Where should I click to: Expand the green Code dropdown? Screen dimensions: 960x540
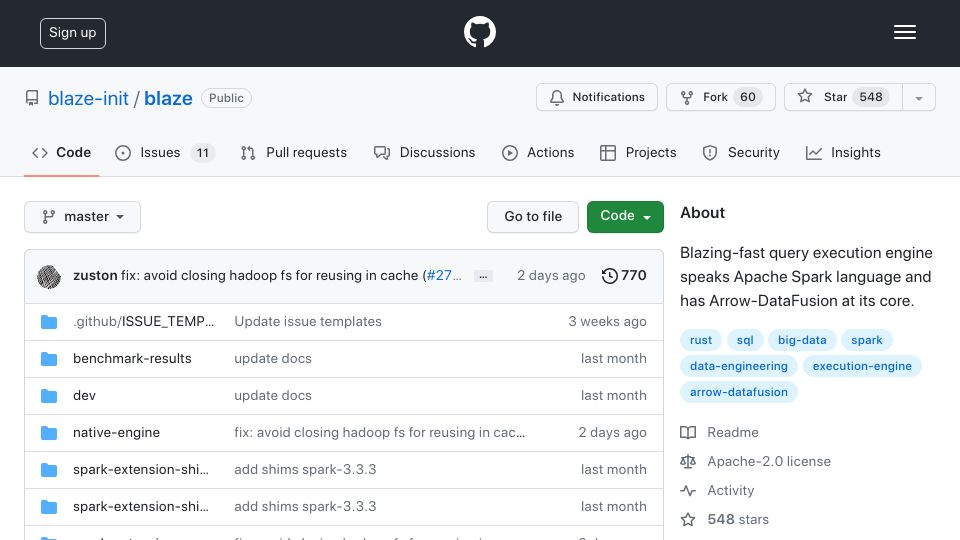pyautogui.click(x=625, y=217)
